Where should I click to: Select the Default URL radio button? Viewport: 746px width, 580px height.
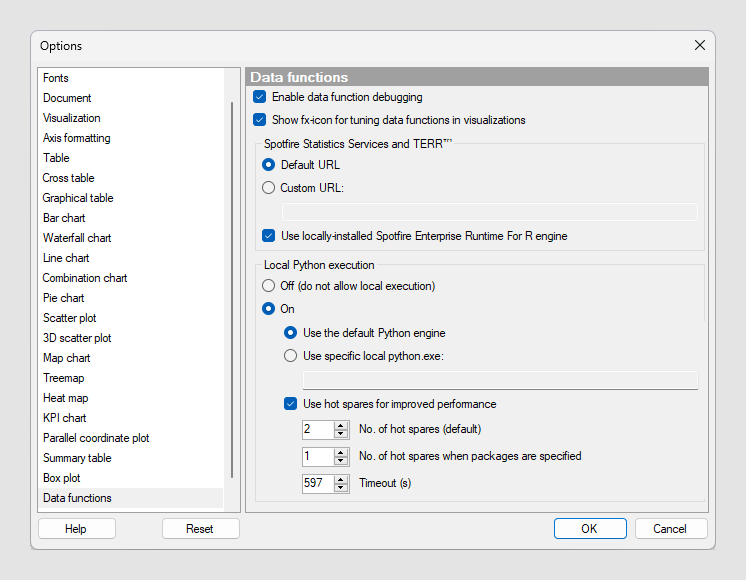[268, 165]
